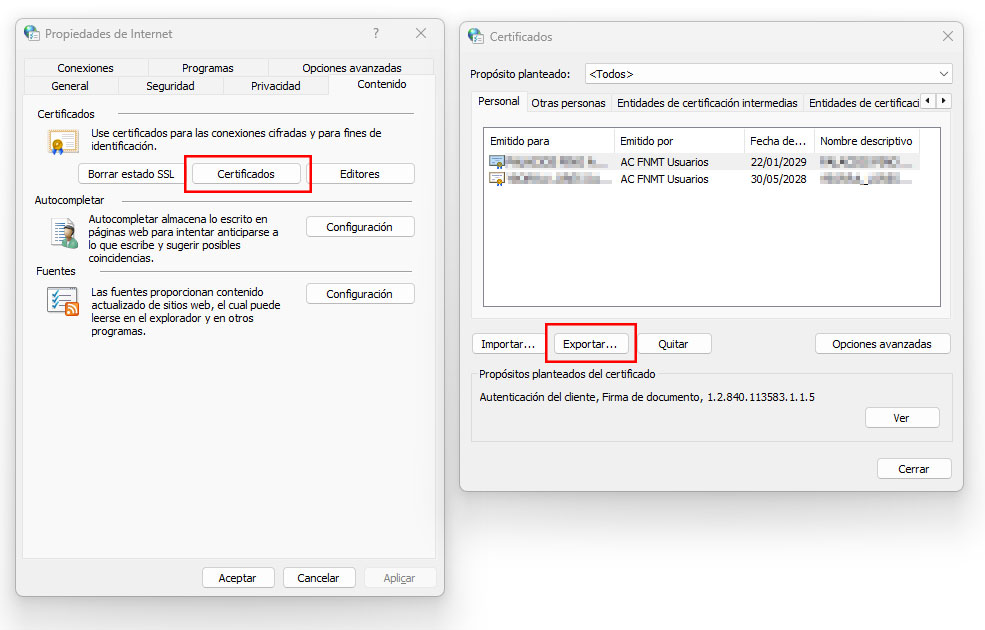Image resolution: width=985 pixels, height=630 pixels.
Task: Click the Fuentes RSS feed icon
Action: click(x=63, y=301)
